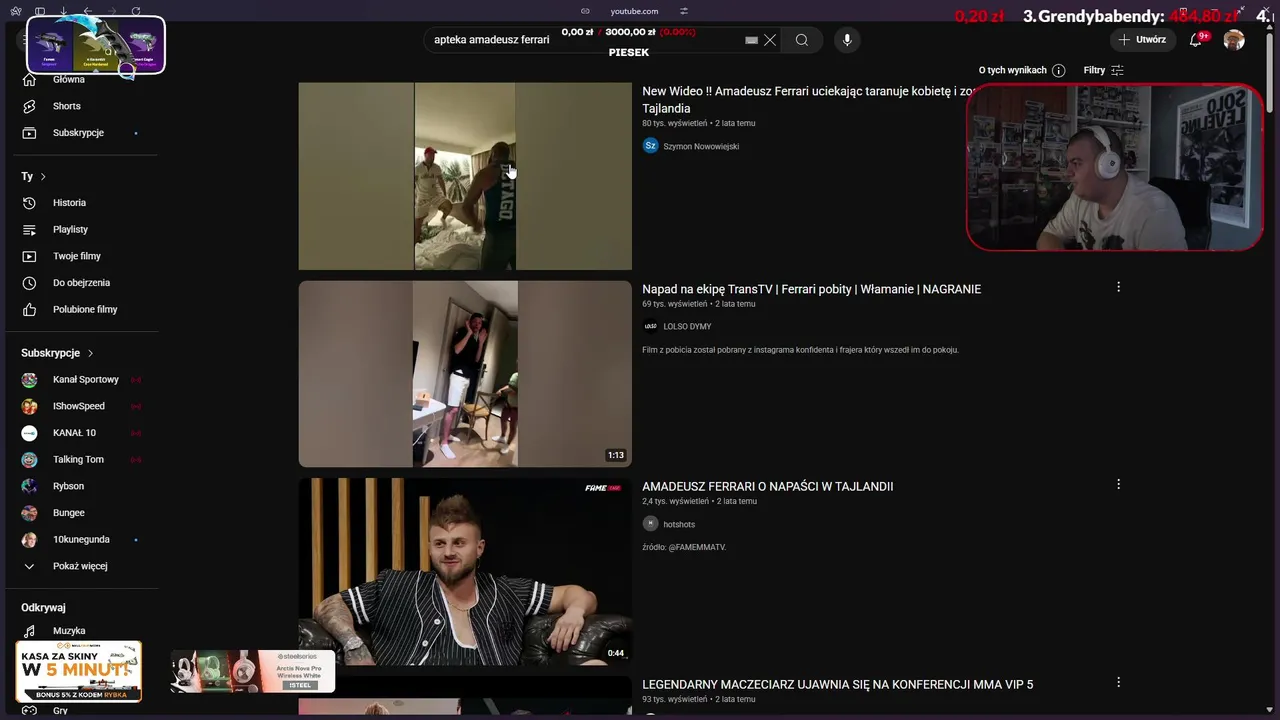1280x720 pixels.
Task: Expand Pokaż więcej subscriptions list
Action: 82,566
